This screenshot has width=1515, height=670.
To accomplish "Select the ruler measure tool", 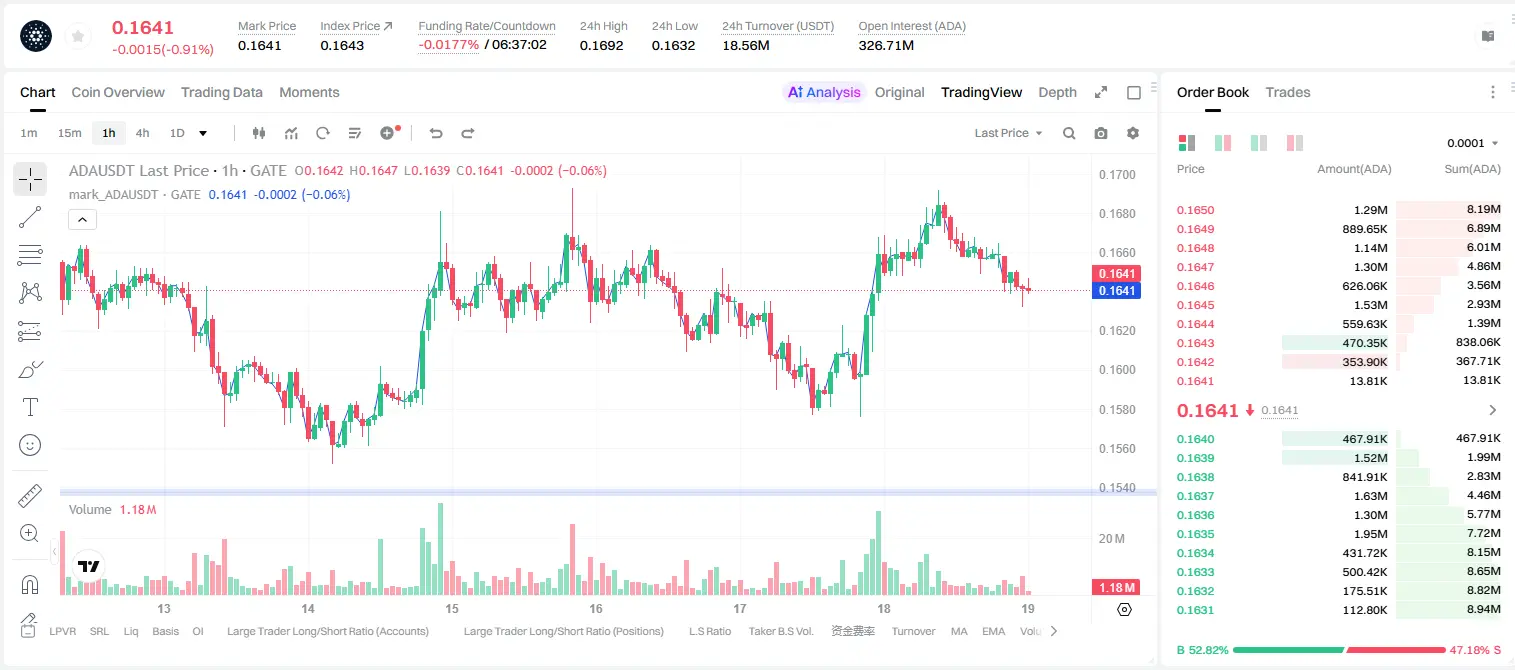I will pyautogui.click(x=30, y=496).
